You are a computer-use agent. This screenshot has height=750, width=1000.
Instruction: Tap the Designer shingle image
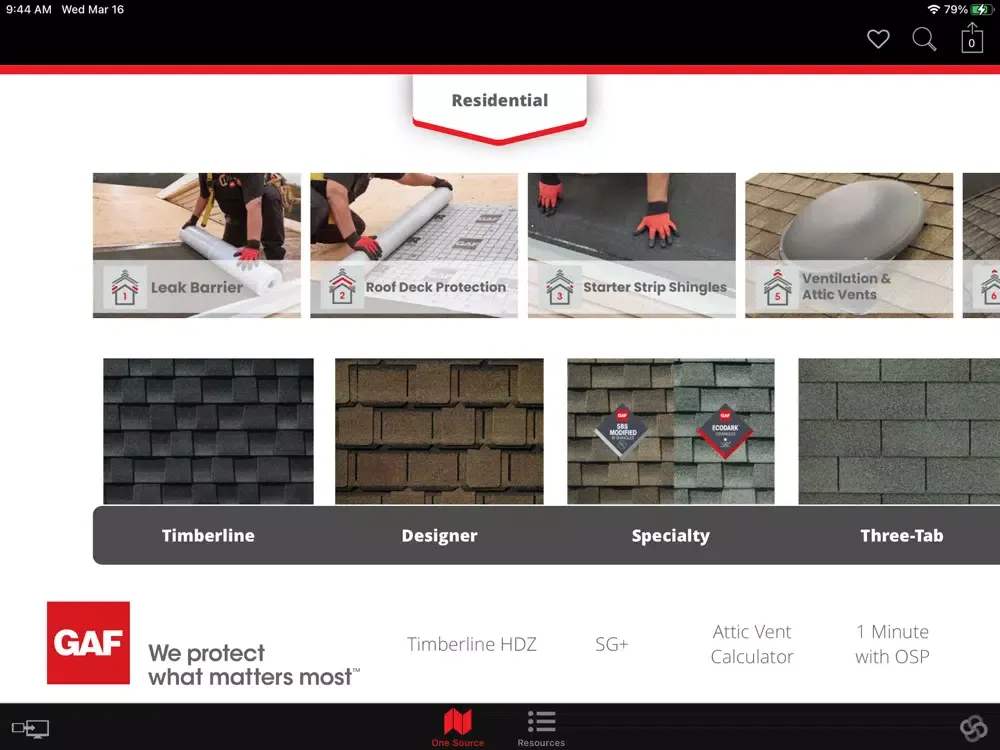[x=439, y=431]
